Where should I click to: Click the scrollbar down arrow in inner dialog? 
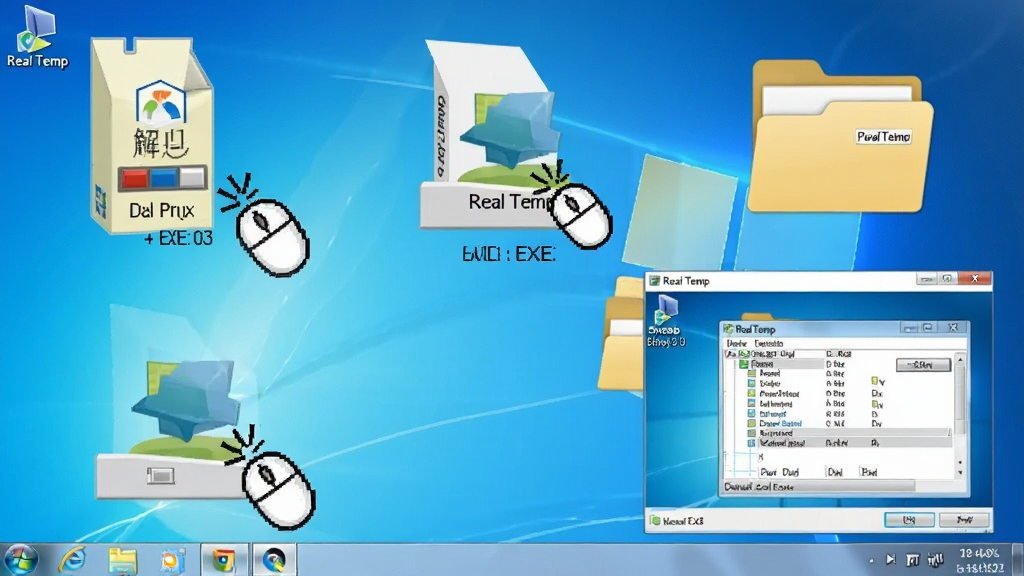[960, 472]
